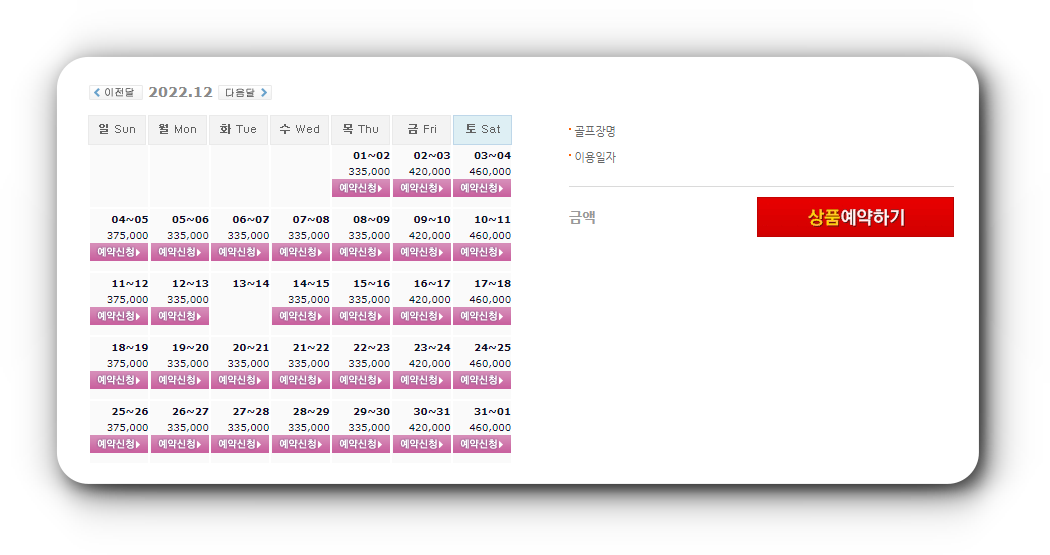This screenshot has height=555, width=1050.
Task: Click price 460,000 under 03~04
Action: pos(490,171)
